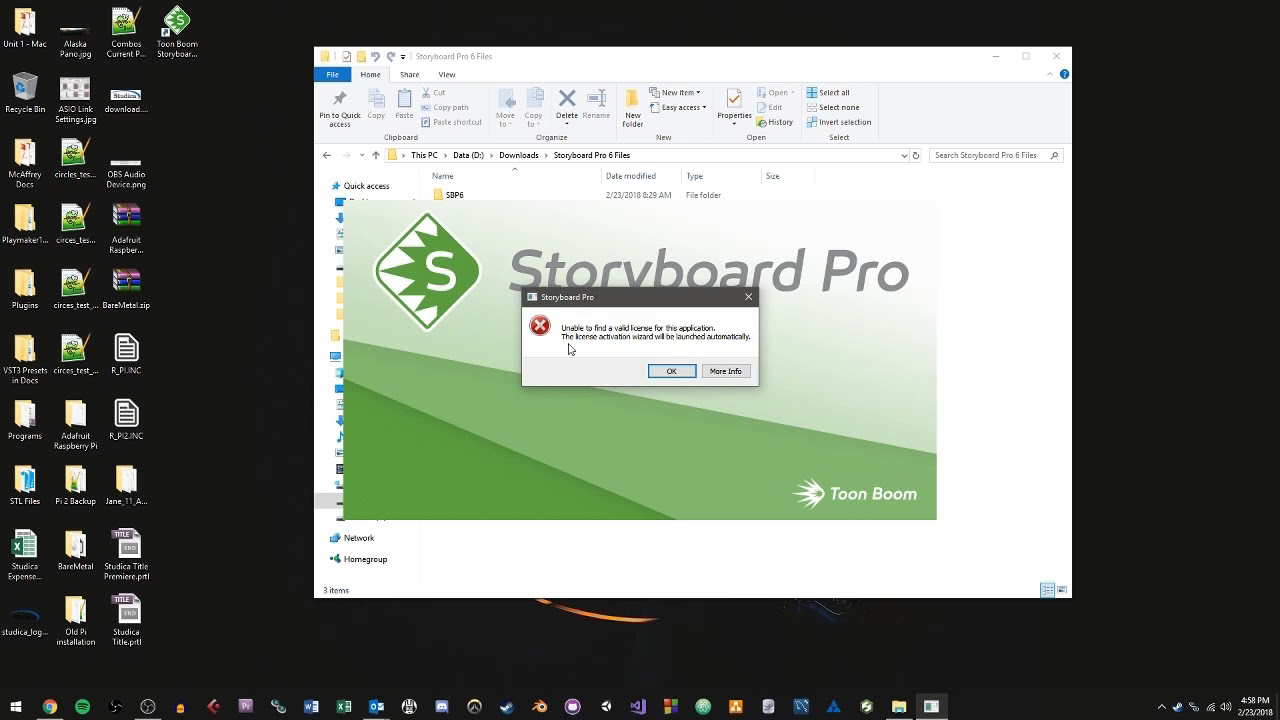The width and height of the screenshot is (1280, 720).
Task: Click Select all in the ribbon
Action: pyautogui.click(x=828, y=93)
